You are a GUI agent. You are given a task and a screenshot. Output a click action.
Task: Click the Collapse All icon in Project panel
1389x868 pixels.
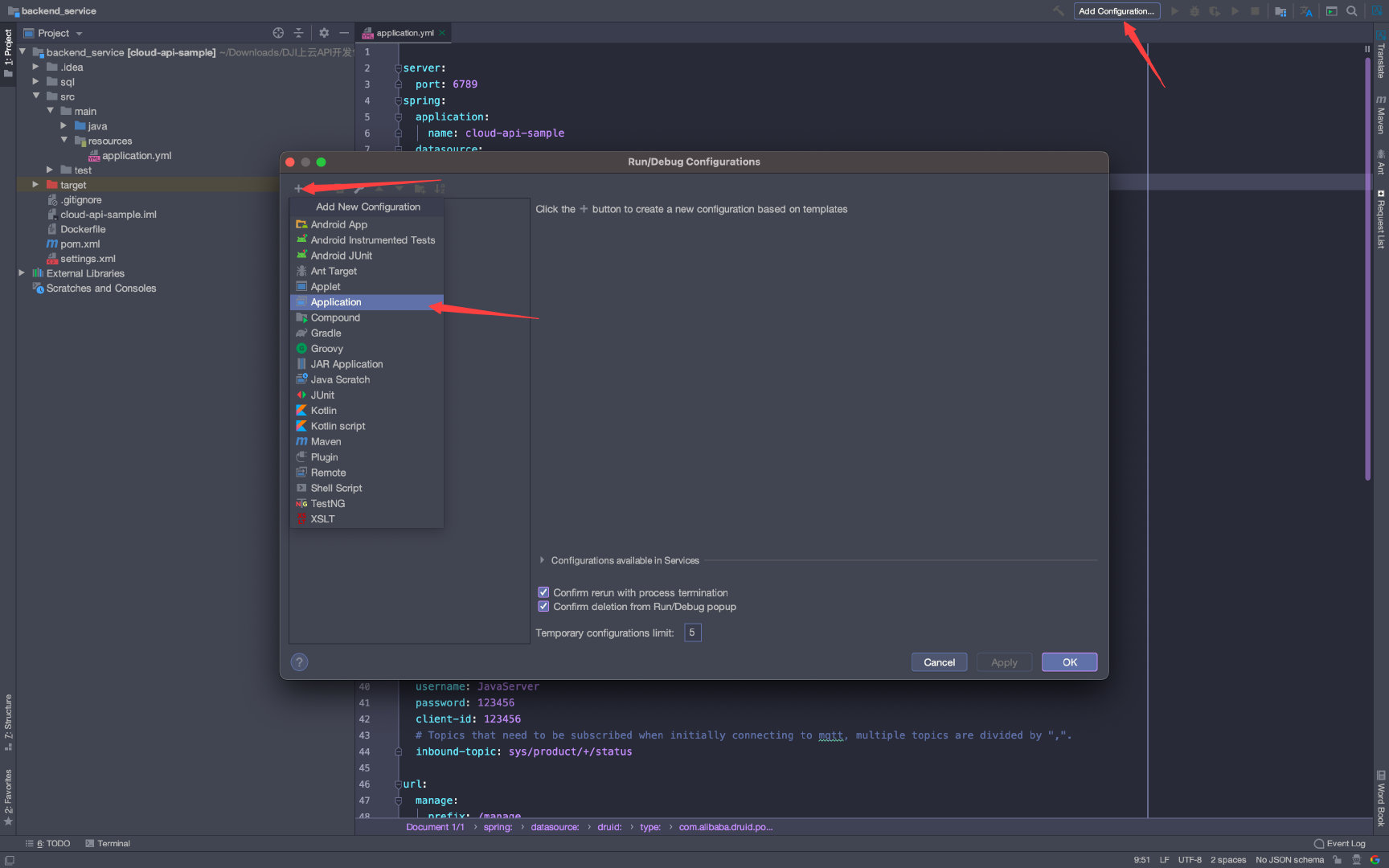click(298, 33)
